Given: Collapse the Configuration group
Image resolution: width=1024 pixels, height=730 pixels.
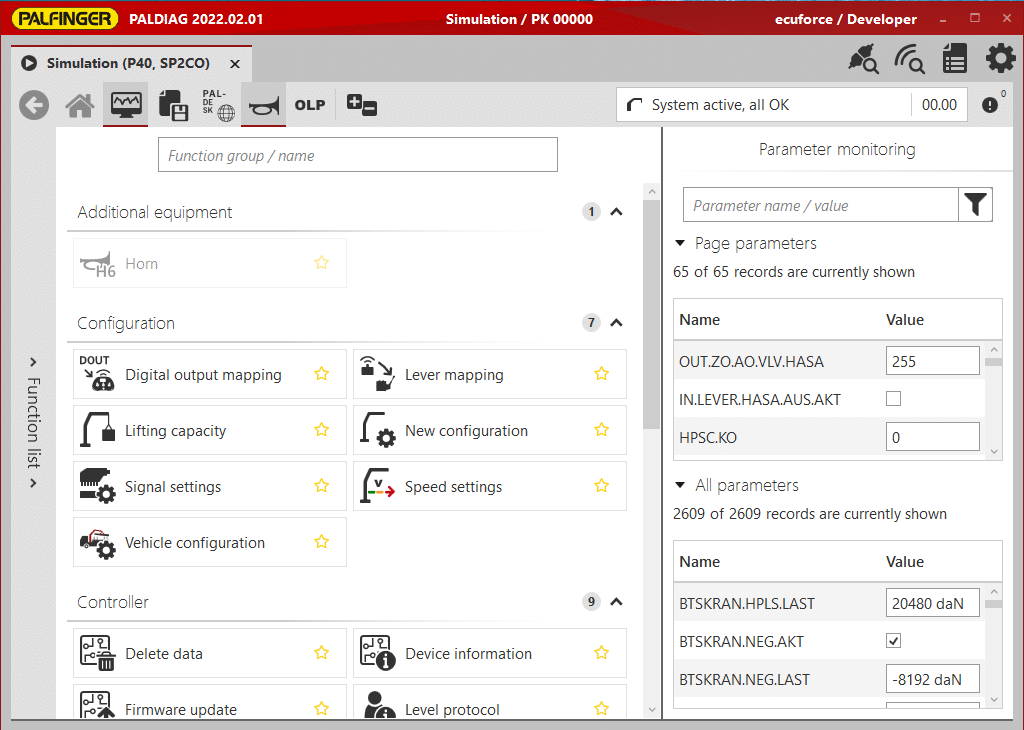Looking at the screenshot, I should point(617,323).
